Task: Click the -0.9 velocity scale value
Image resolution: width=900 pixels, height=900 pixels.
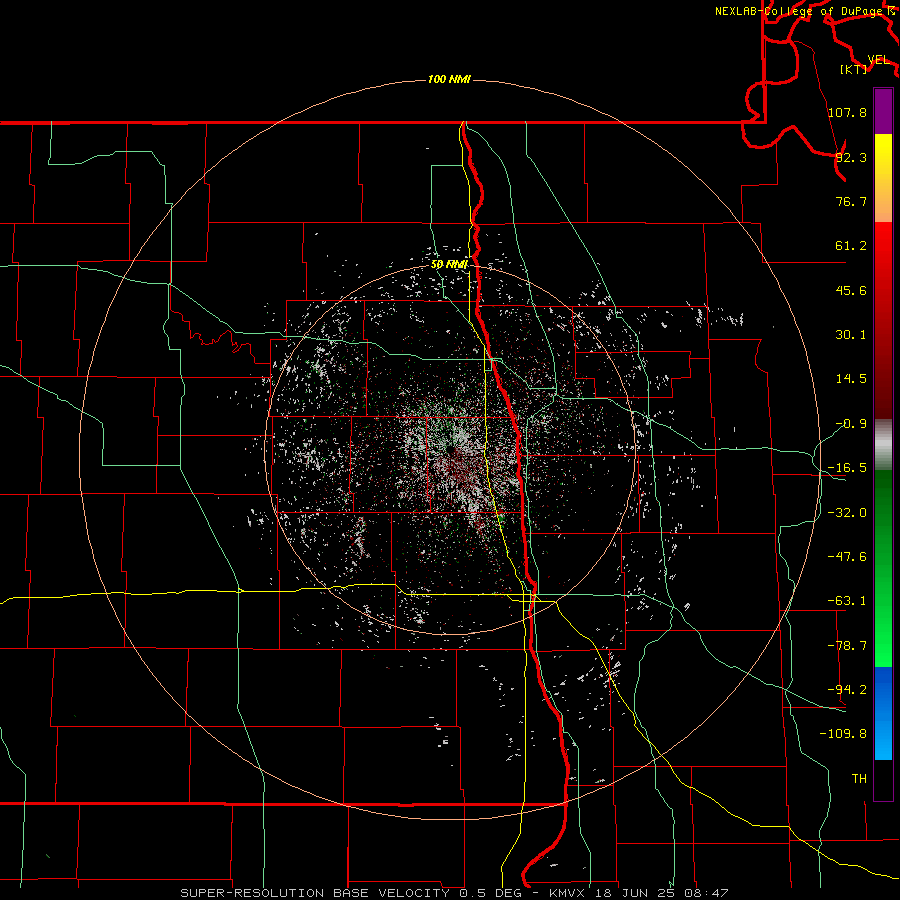Action: tap(851, 424)
